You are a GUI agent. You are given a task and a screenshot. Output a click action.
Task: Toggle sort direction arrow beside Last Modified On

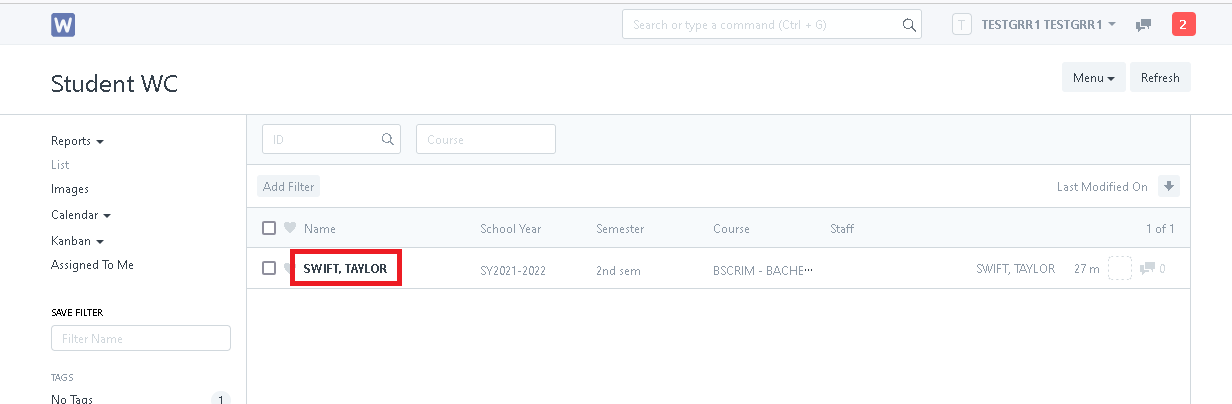click(x=1169, y=186)
